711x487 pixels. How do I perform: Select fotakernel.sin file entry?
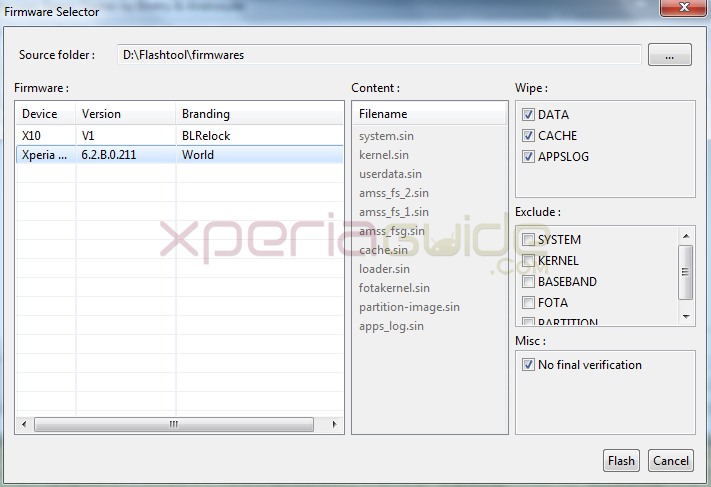[x=394, y=288]
